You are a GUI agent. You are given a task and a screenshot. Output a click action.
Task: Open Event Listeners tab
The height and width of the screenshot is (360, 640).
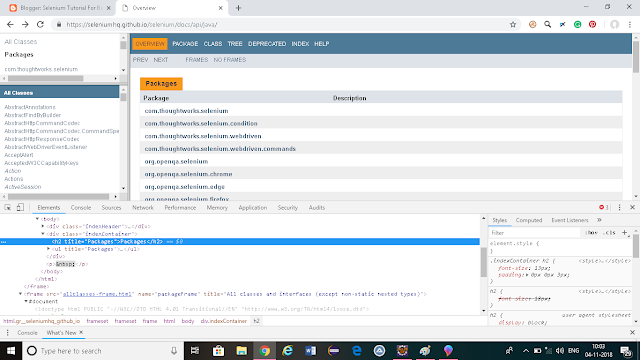coord(570,220)
